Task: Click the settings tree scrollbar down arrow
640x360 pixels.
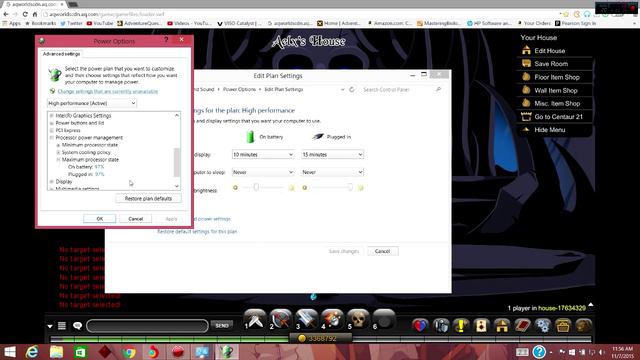Action: (177, 186)
